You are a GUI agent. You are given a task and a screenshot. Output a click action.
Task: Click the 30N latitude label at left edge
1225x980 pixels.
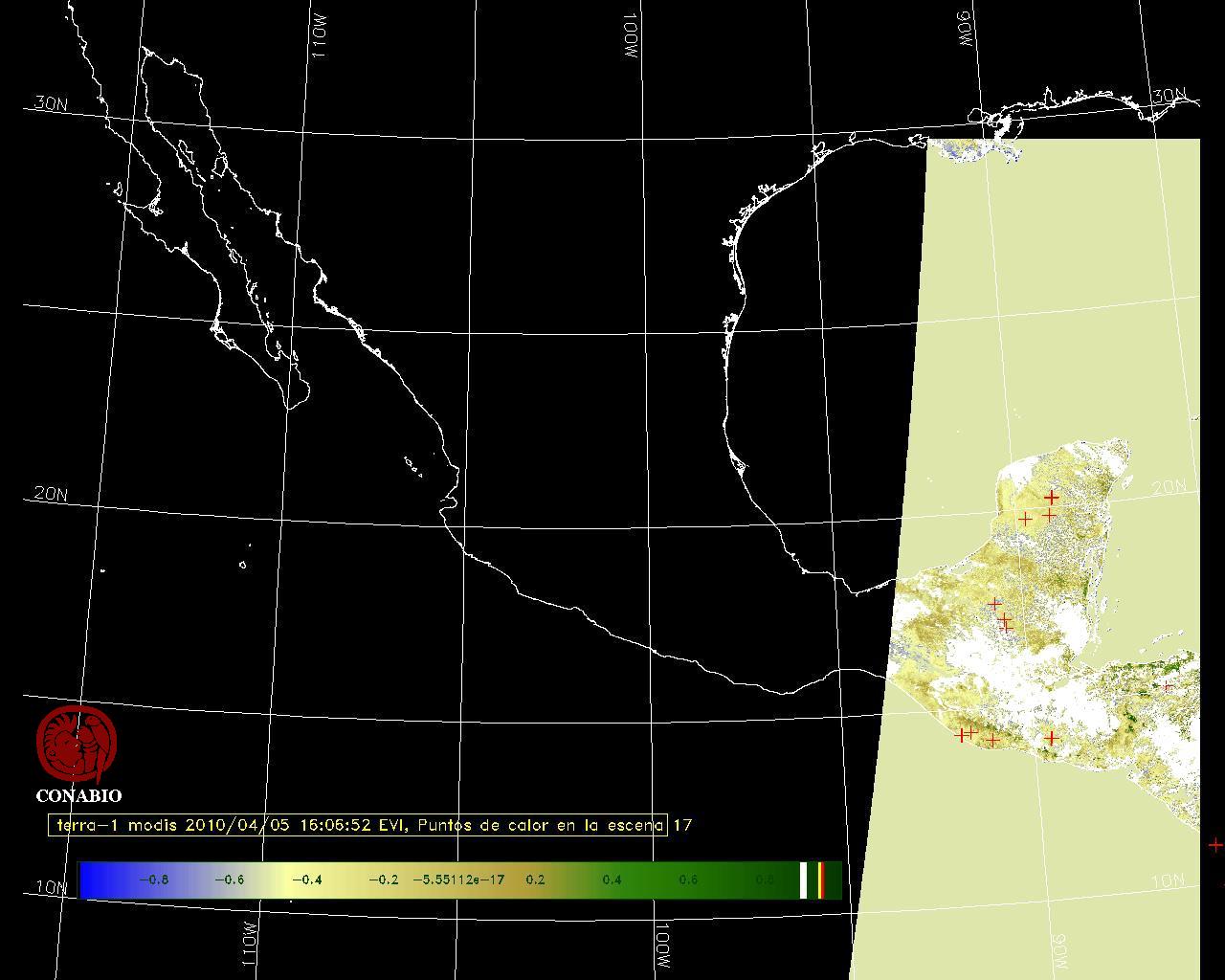51,103
